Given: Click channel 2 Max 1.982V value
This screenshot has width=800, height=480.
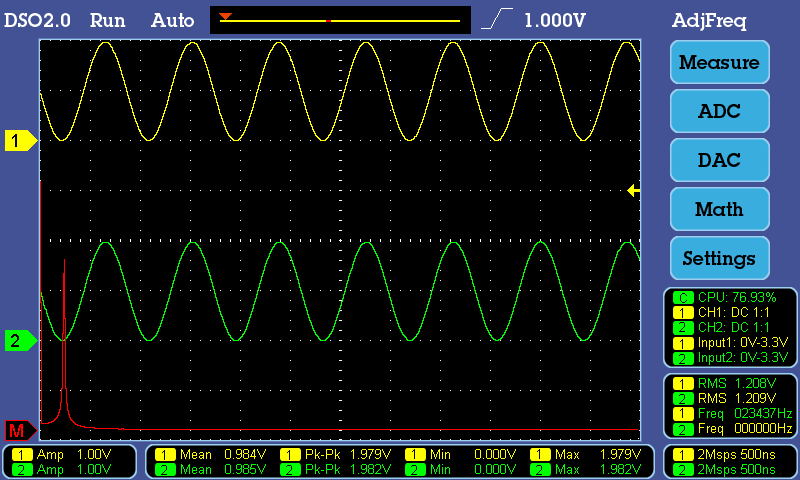Looking at the screenshot, I should [x=598, y=469].
